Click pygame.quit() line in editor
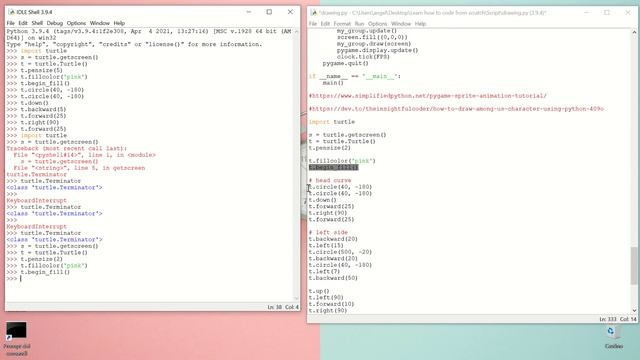Image resolution: width=640 pixels, height=360 pixels. (345, 64)
